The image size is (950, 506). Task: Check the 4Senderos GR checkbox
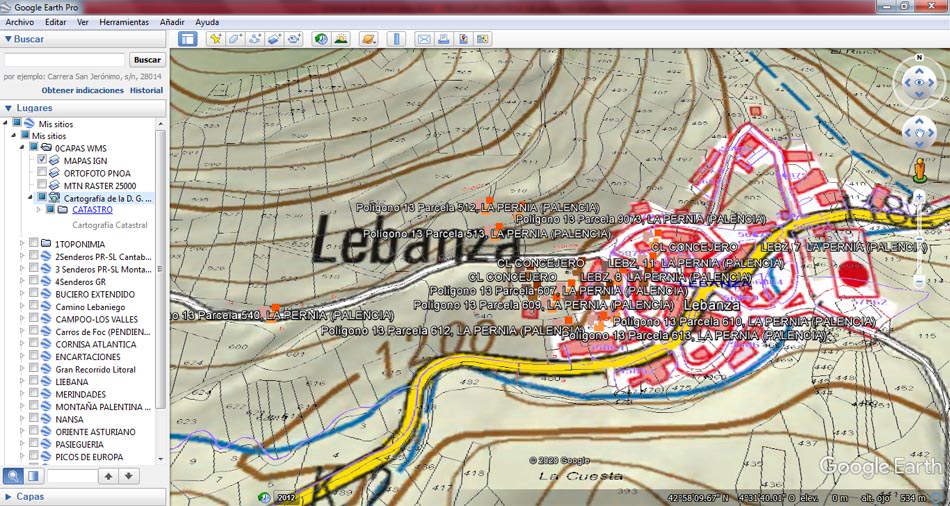[34, 281]
